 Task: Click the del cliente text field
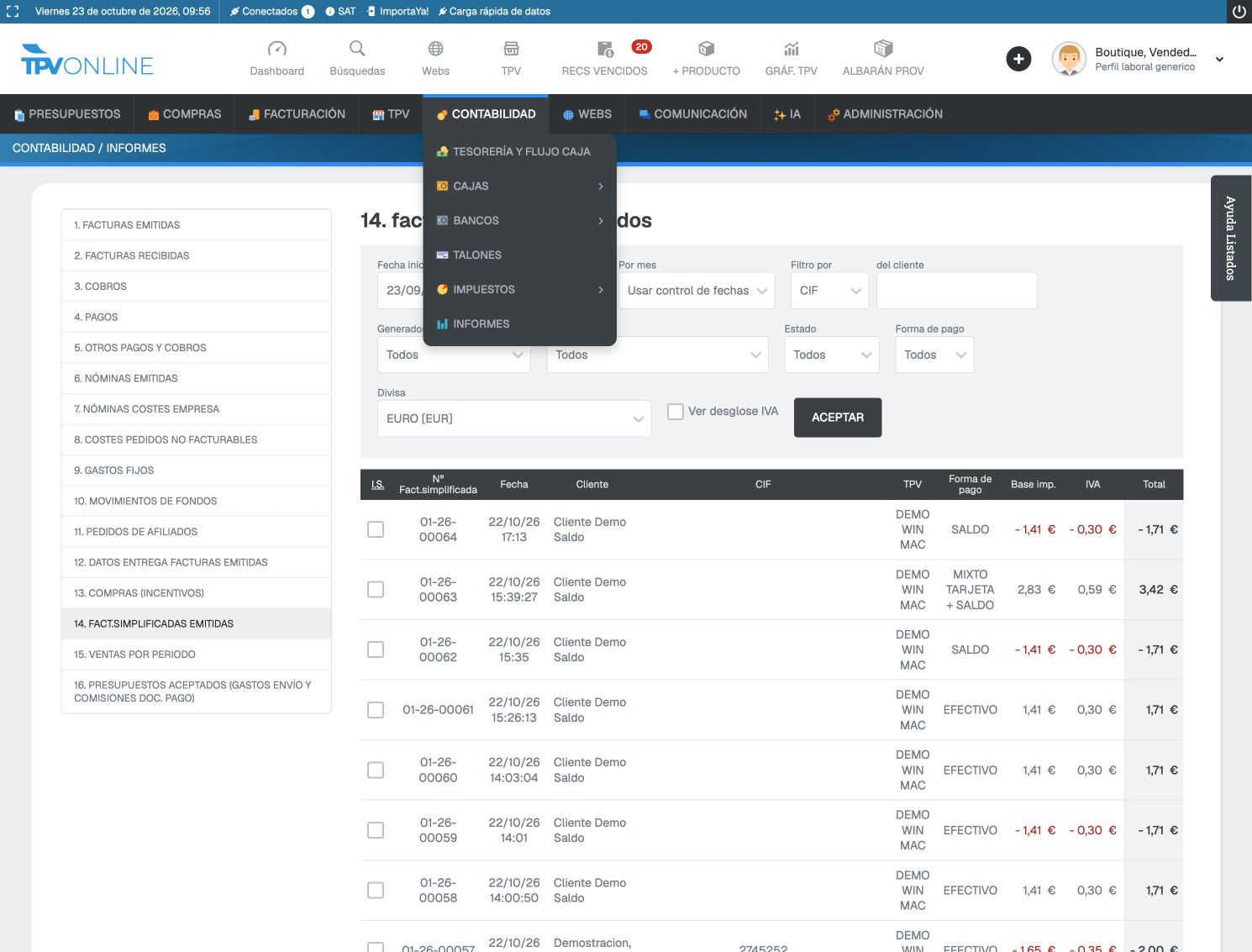coord(956,291)
